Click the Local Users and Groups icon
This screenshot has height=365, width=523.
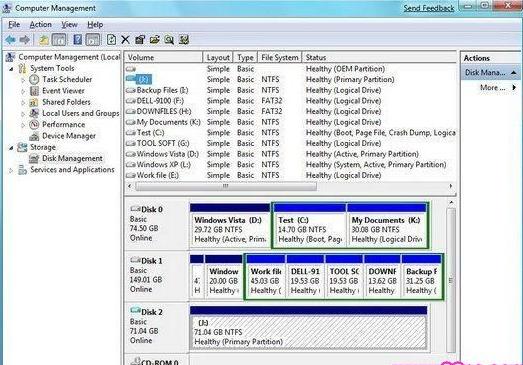(x=34, y=113)
